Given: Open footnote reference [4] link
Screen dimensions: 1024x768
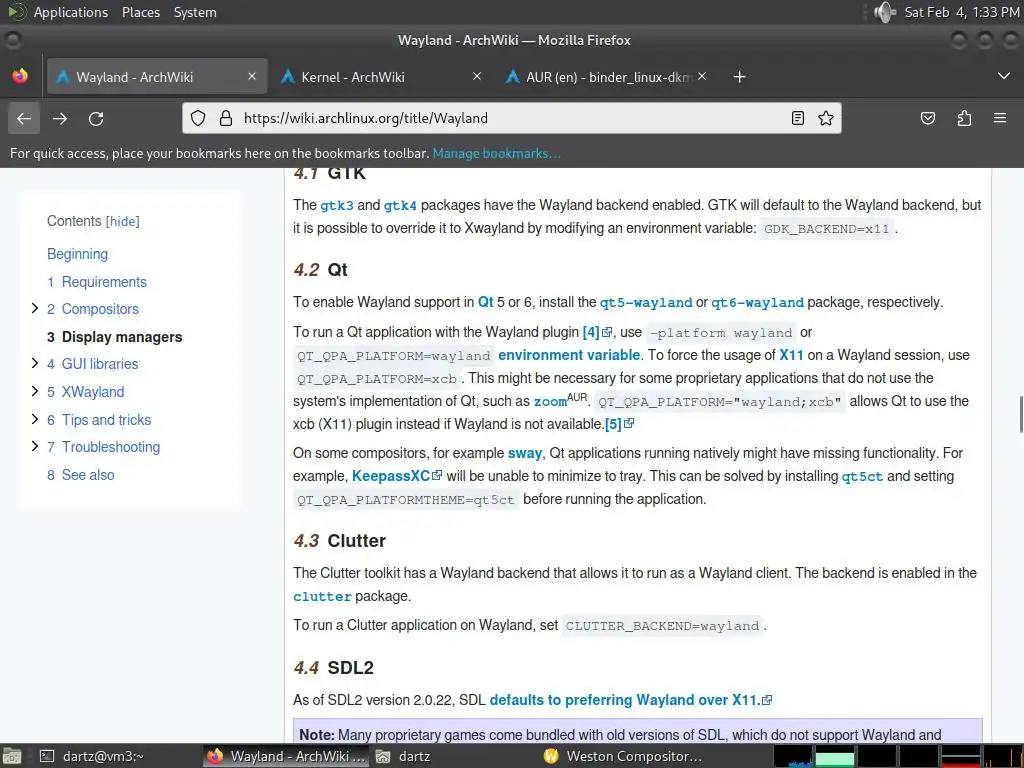Looking at the screenshot, I should [x=596, y=332].
